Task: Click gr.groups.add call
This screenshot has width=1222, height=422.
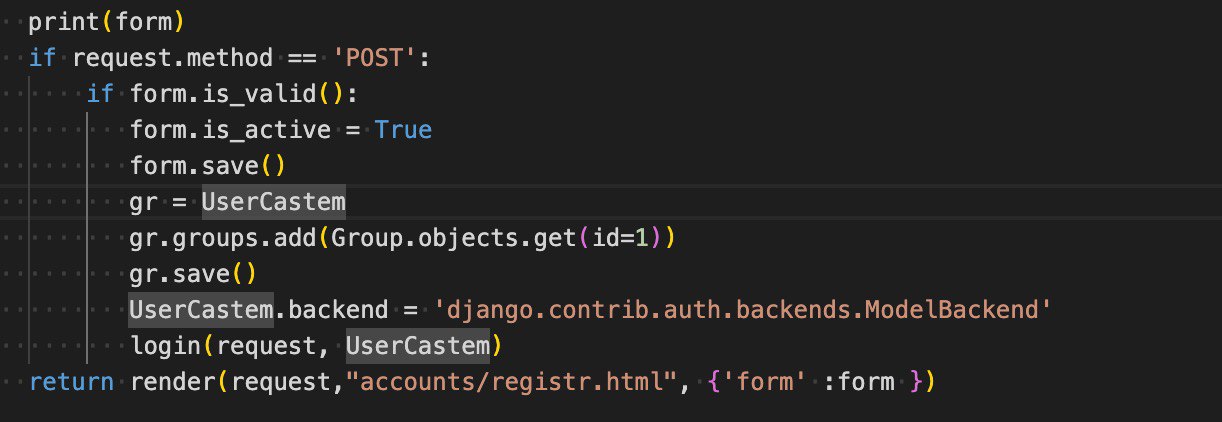Action: [222, 239]
